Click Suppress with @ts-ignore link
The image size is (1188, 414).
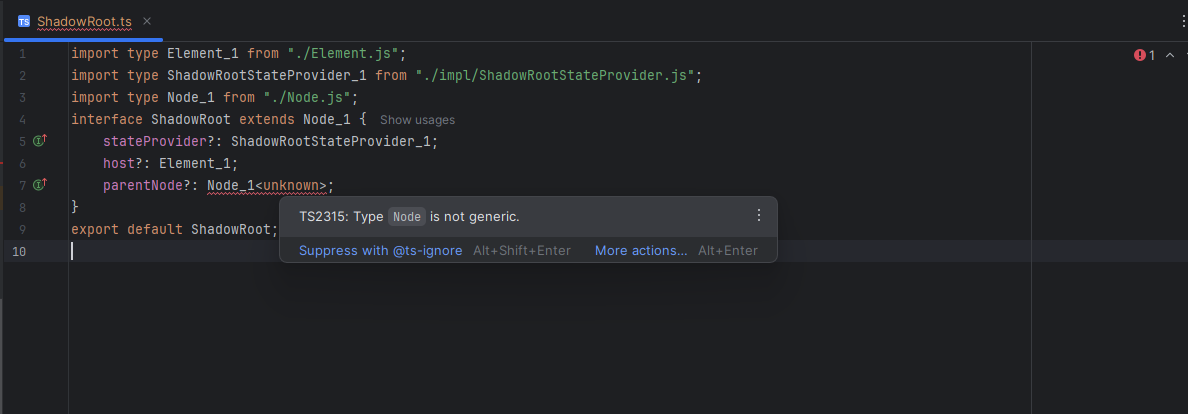click(380, 250)
